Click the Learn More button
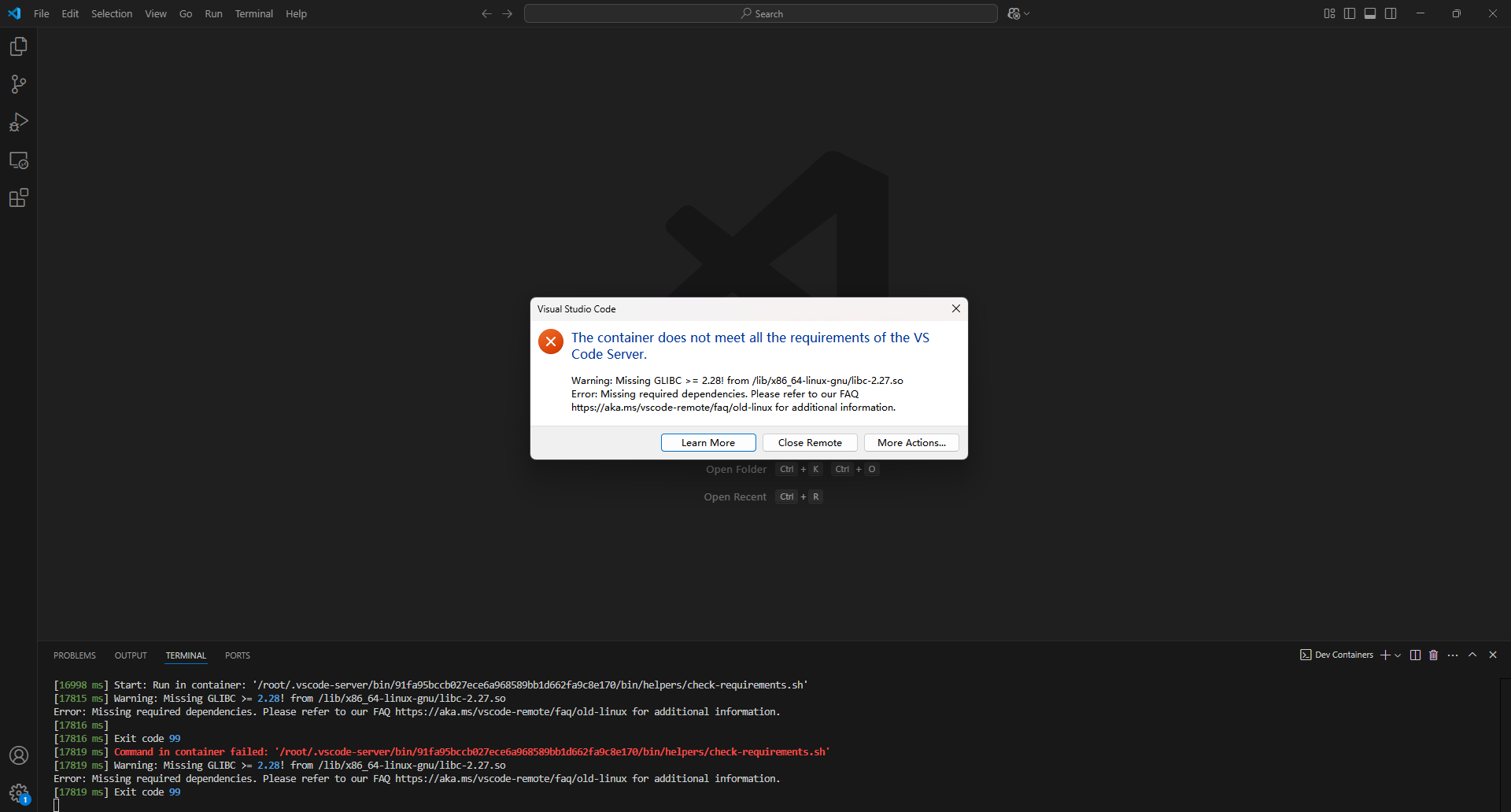This screenshot has width=1511, height=812. point(708,443)
